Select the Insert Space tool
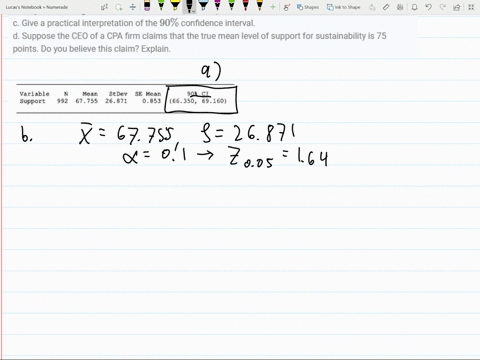 [133, 7]
